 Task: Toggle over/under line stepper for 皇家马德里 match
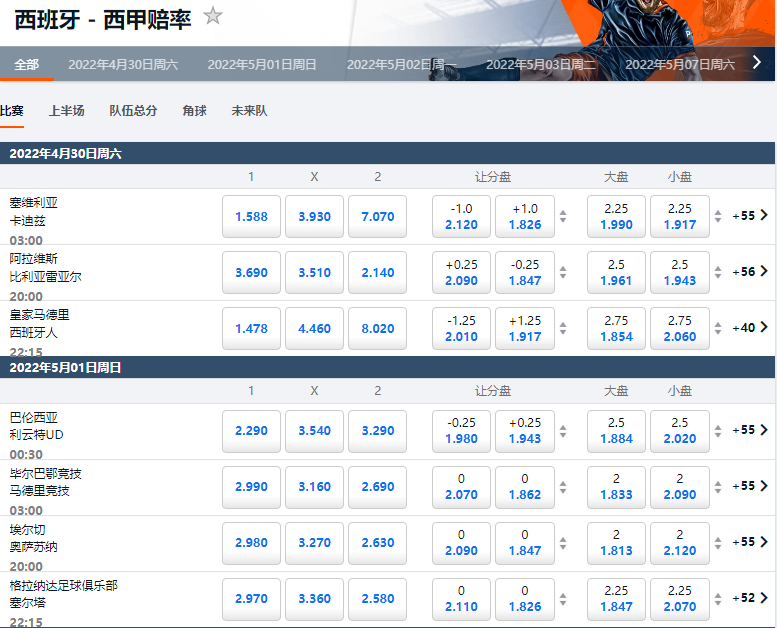(x=718, y=328)
